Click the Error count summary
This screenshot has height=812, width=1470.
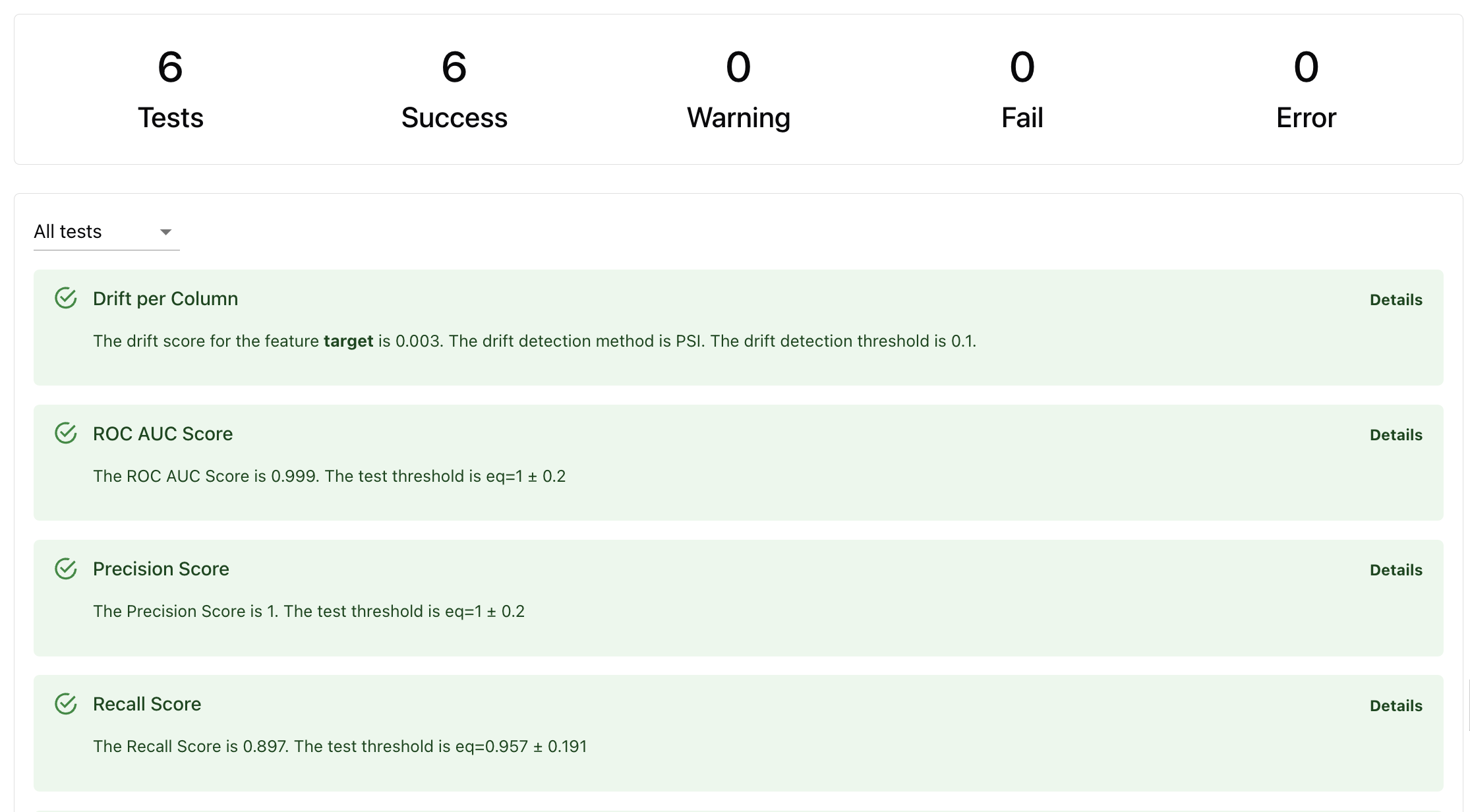[x=1306, y=90]
